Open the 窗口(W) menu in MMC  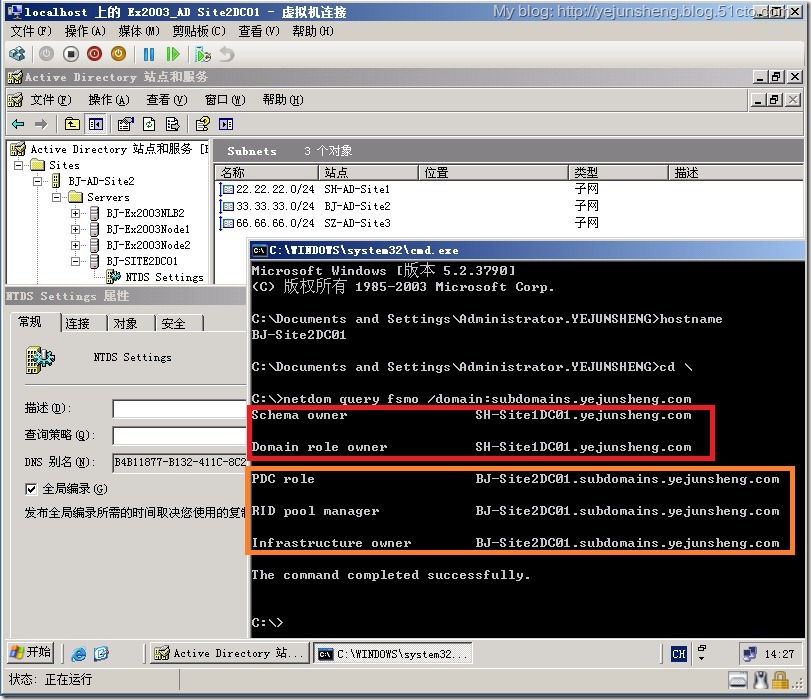pos(225,100)
